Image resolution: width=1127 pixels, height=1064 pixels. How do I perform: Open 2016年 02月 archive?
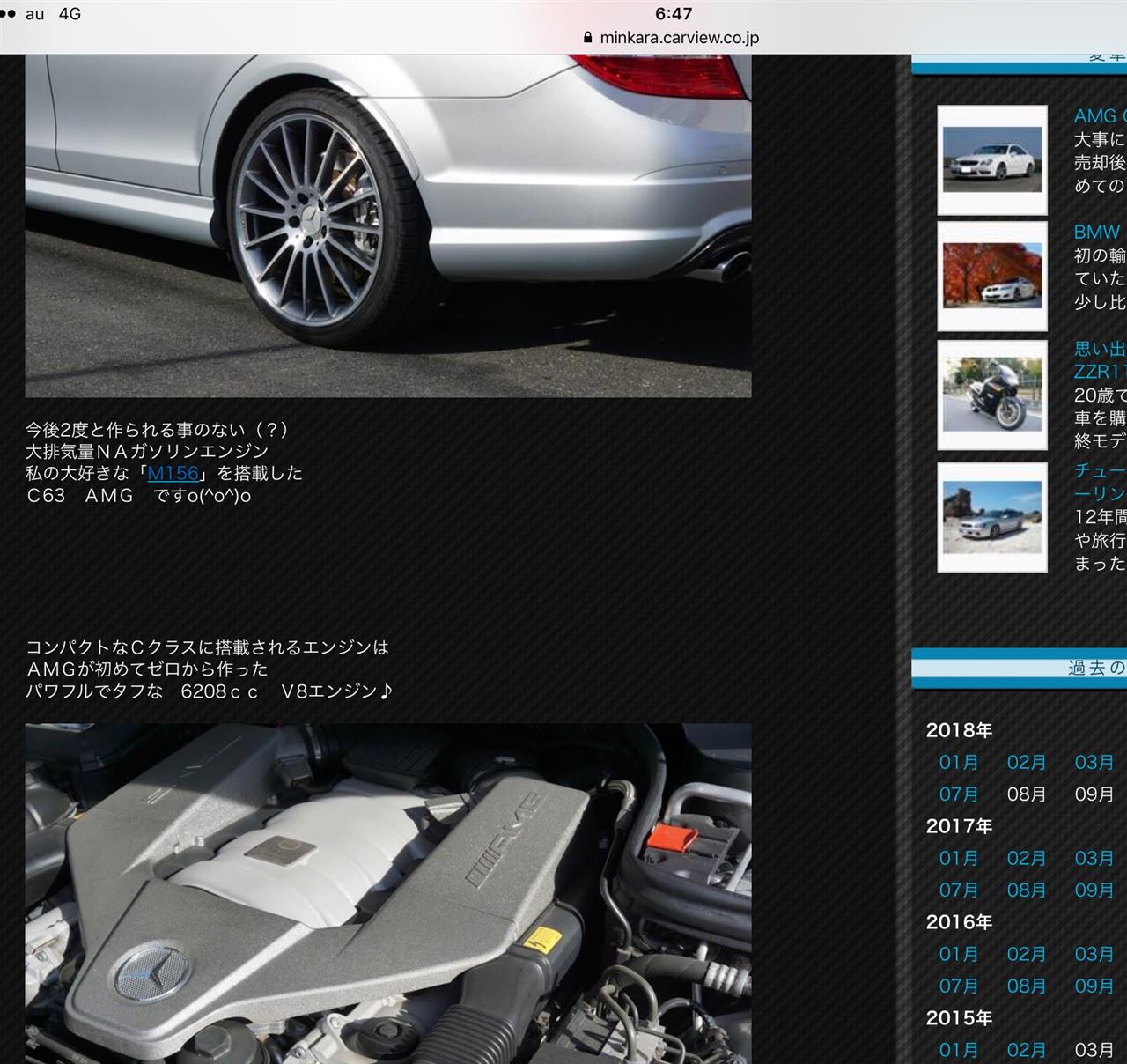tap(1027, 955)
